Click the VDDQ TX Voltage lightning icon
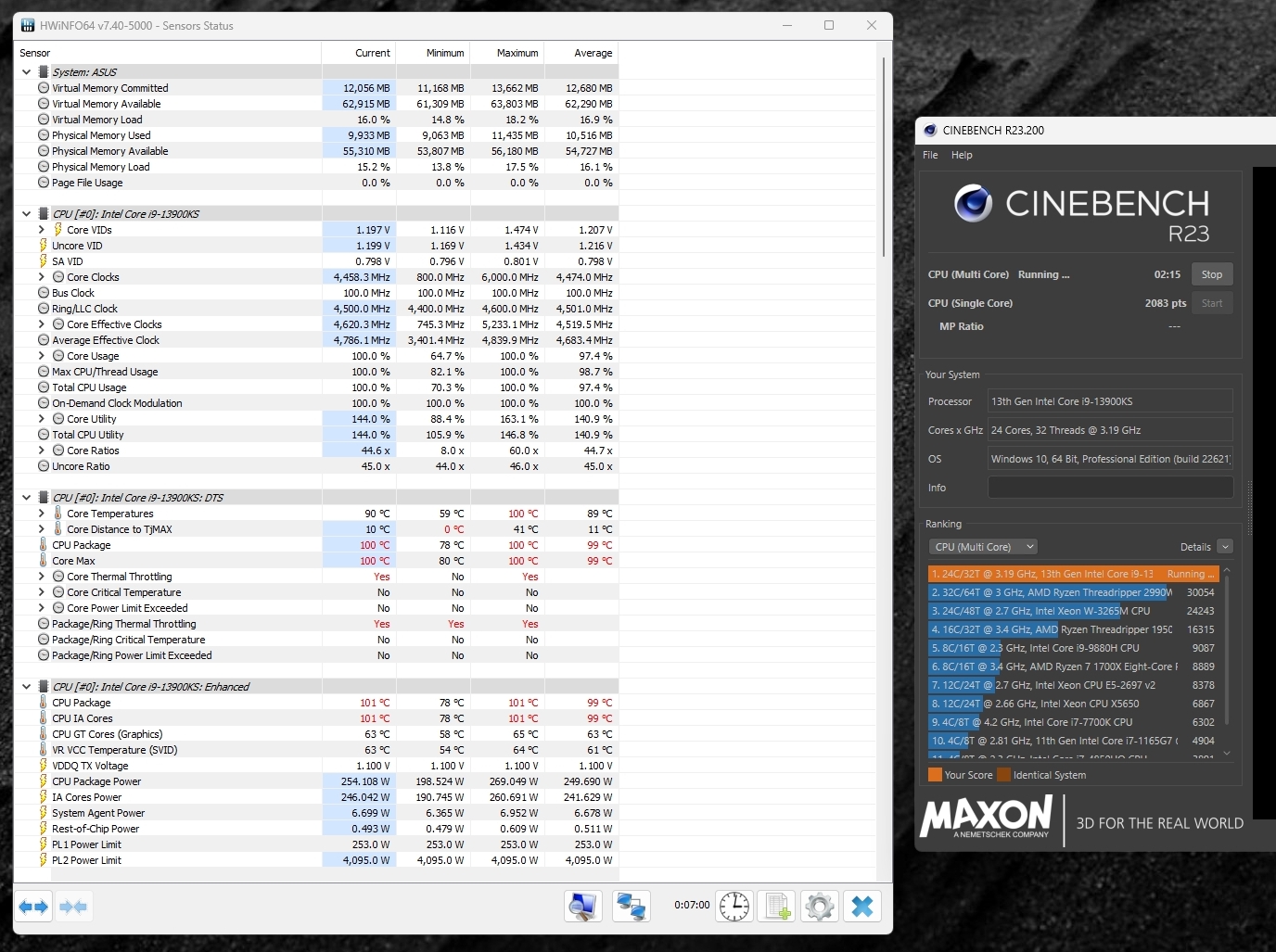The width and height of the screenshot is (1276, 952). pos(43,766)
